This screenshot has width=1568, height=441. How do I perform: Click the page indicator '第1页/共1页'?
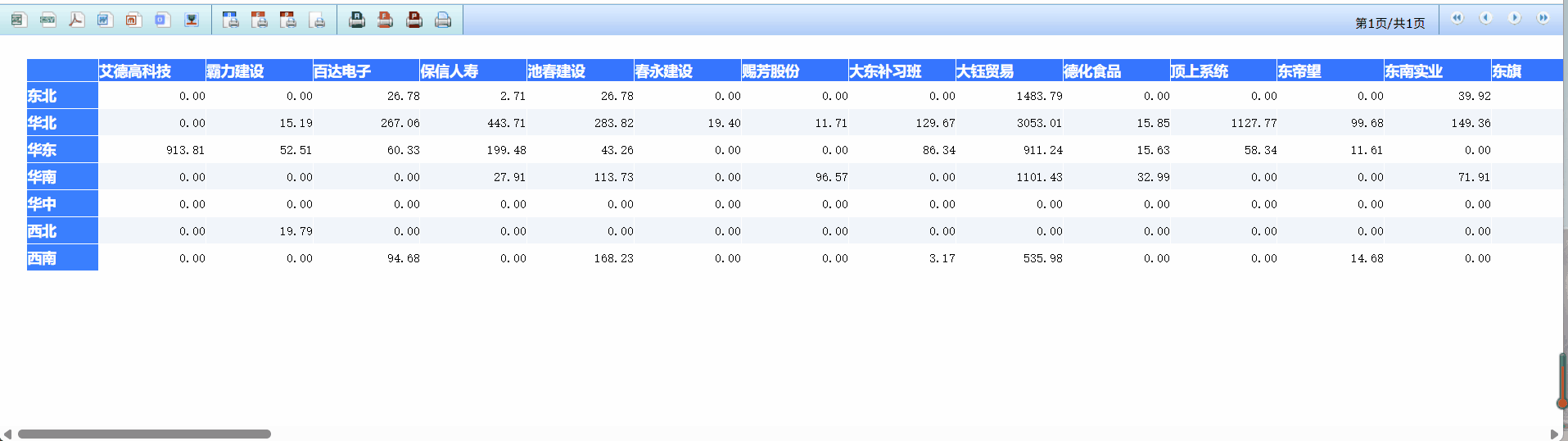(x=1390, y=23)
